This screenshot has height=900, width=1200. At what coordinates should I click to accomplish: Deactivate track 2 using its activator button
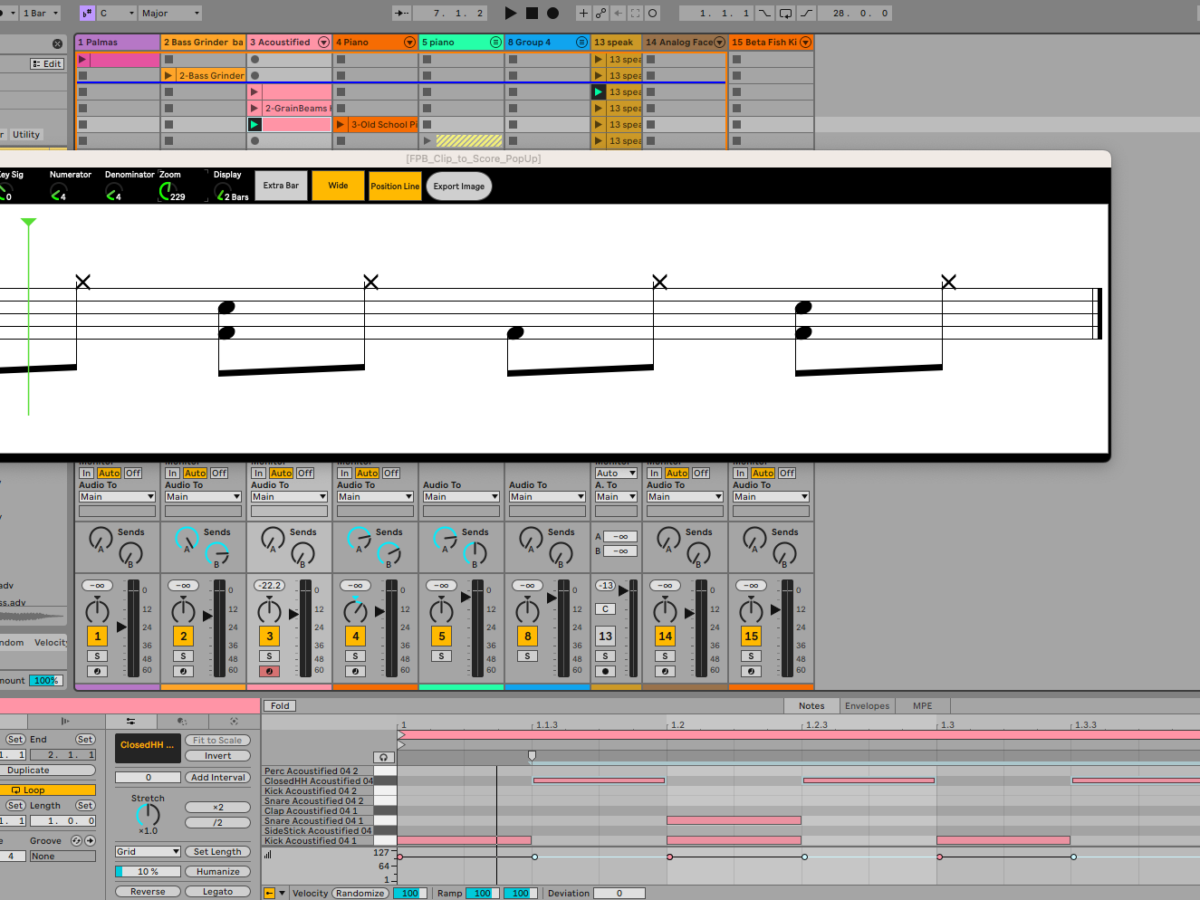[182, 636]
